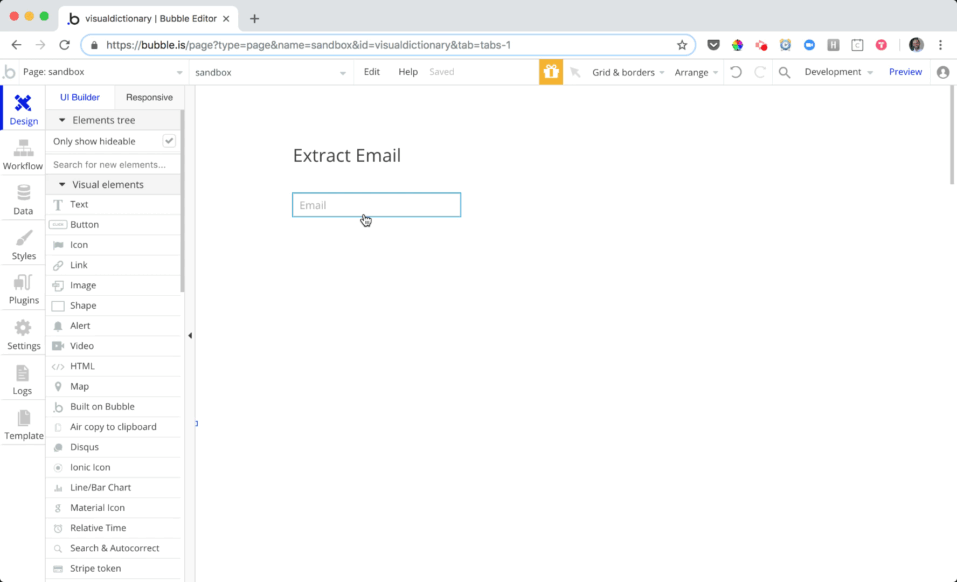Open the Logs section
This screenshot has height=582, width=957.
tap(23, 379)
